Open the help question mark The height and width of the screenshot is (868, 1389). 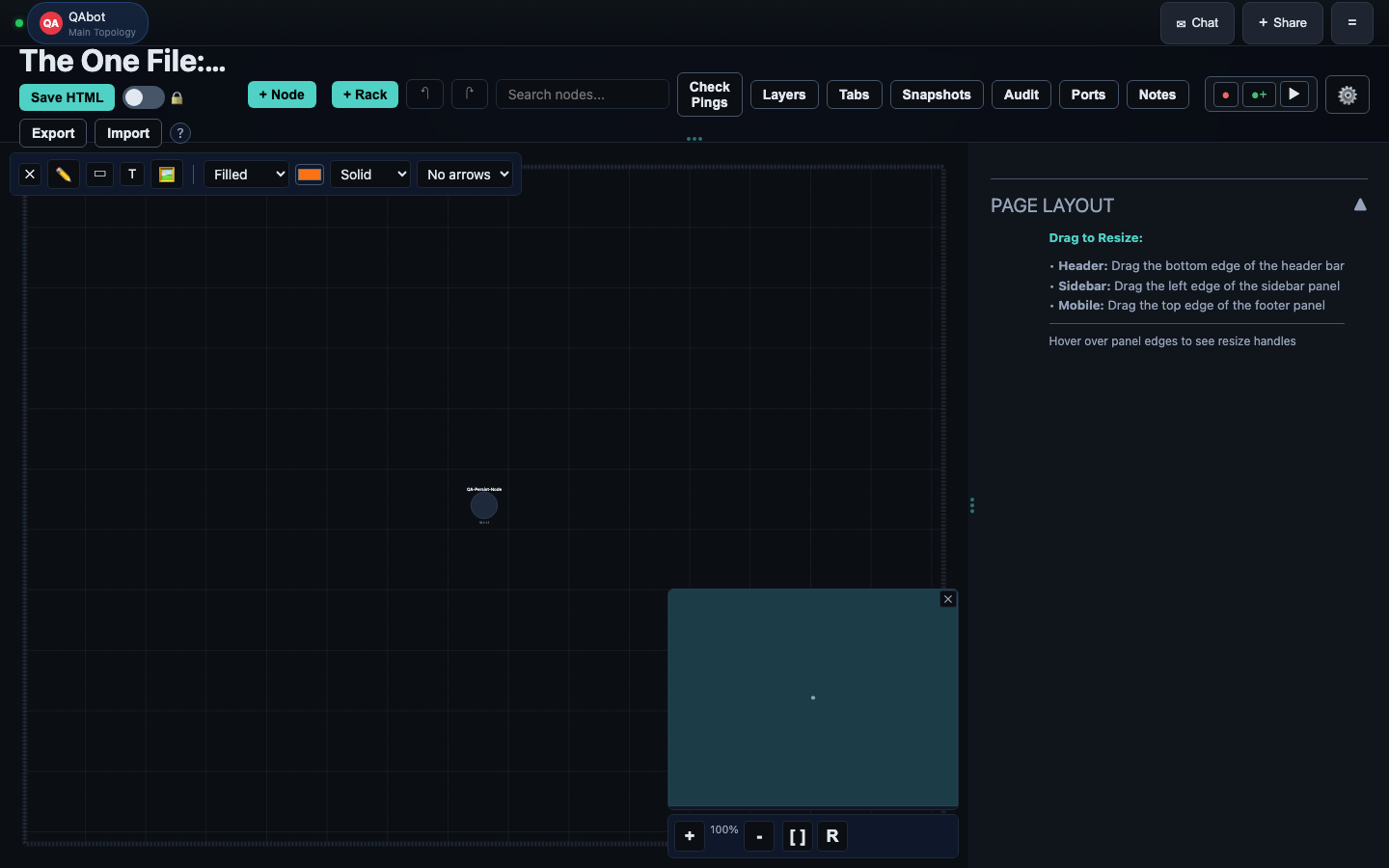click(x=180, y=133)
